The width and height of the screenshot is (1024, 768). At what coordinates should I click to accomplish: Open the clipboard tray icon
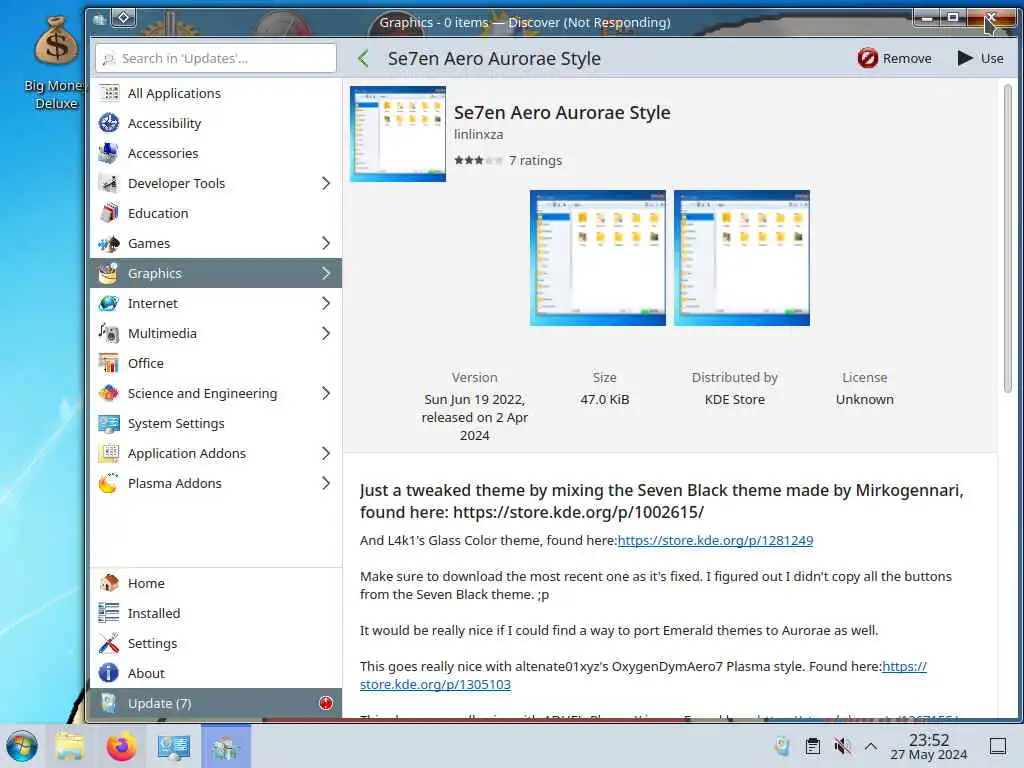click(x=812, y=746)
